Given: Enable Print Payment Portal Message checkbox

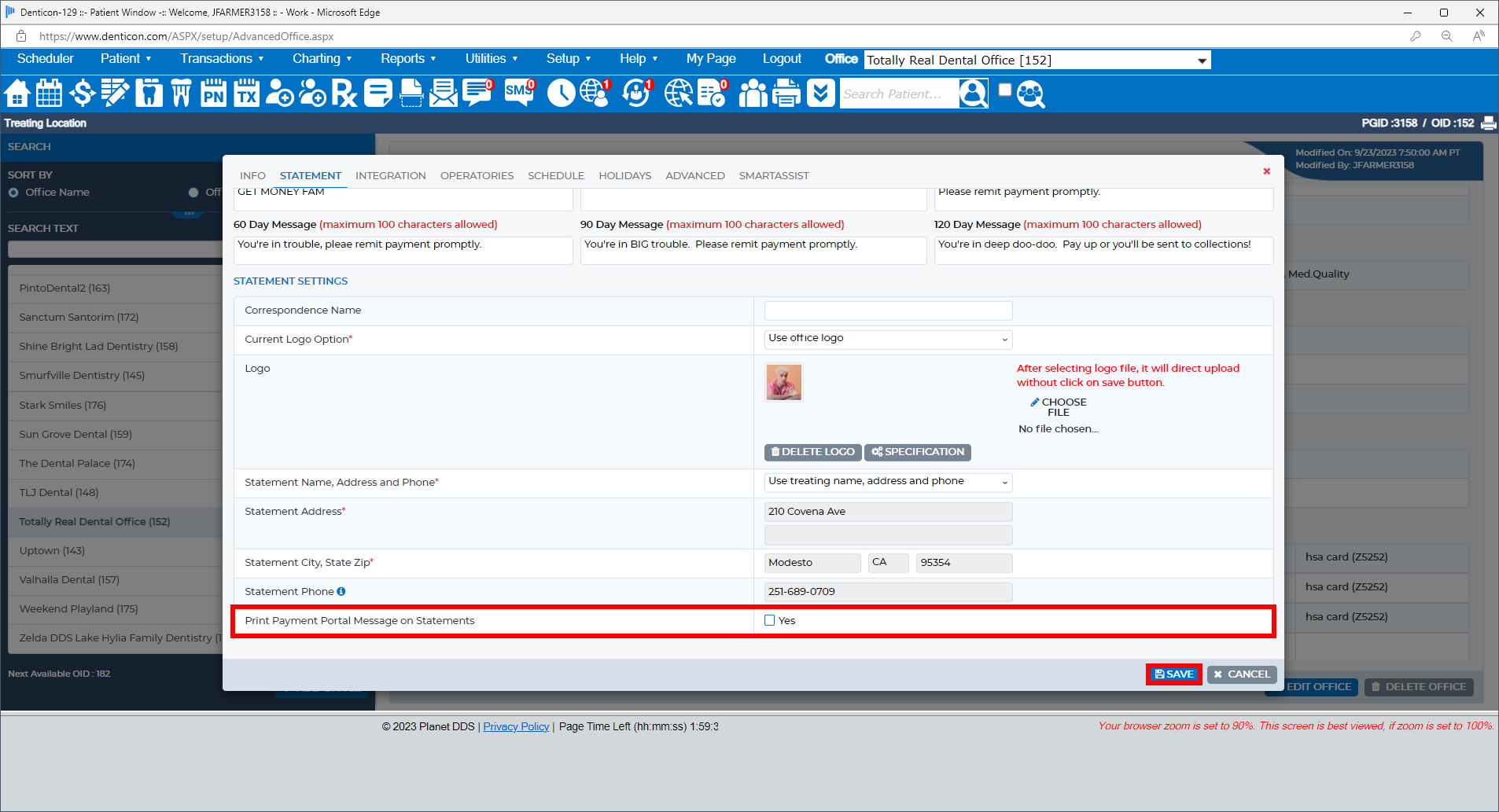Looking at the screenshot, I should (x=770, y=620).
